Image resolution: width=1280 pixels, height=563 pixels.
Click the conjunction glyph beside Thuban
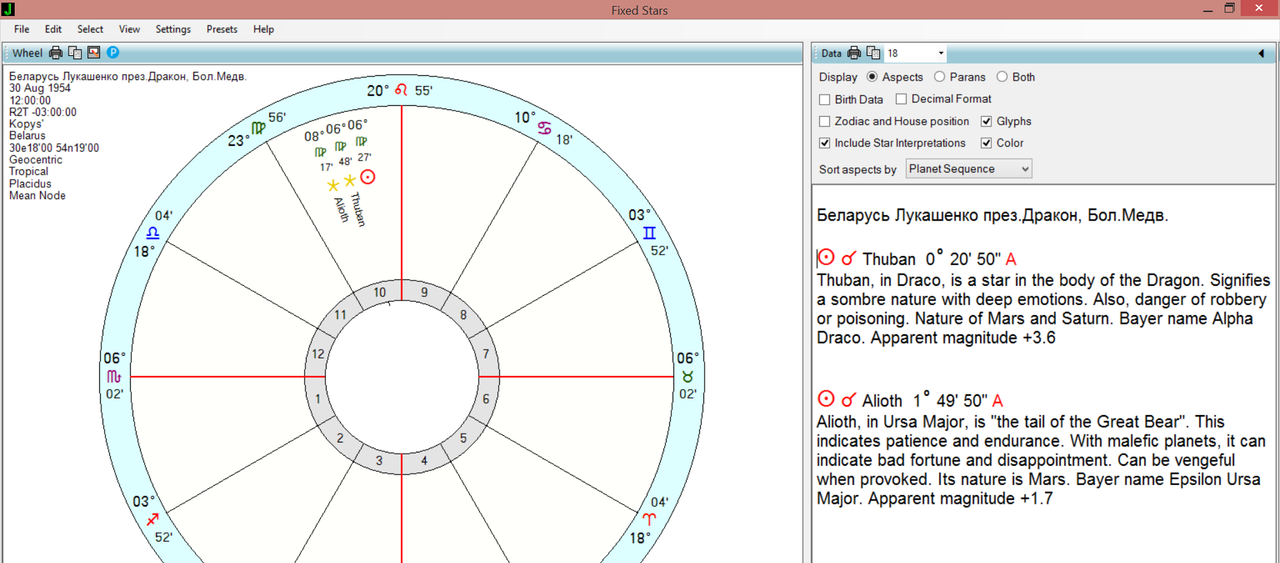coord(848,259)
